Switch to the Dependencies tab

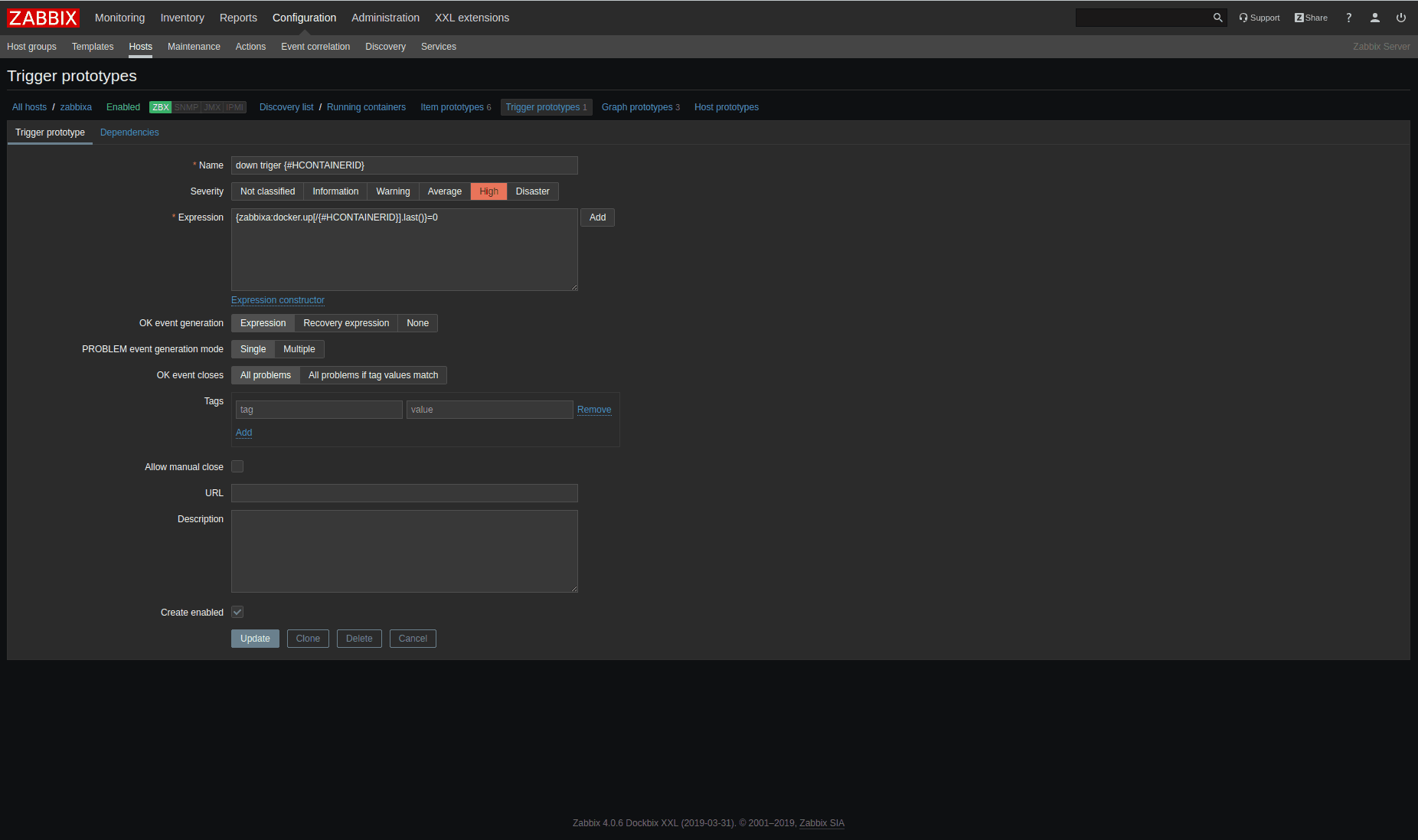point(129,132)
